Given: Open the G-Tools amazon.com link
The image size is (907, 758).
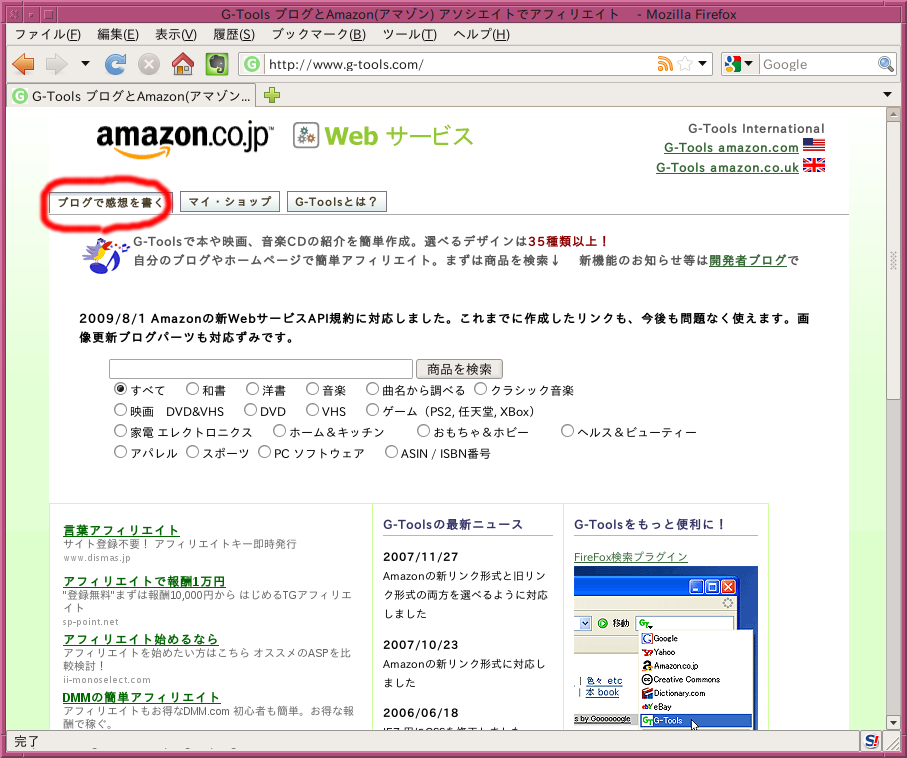Looking at the screenshot, I should (x=731, y=148).
